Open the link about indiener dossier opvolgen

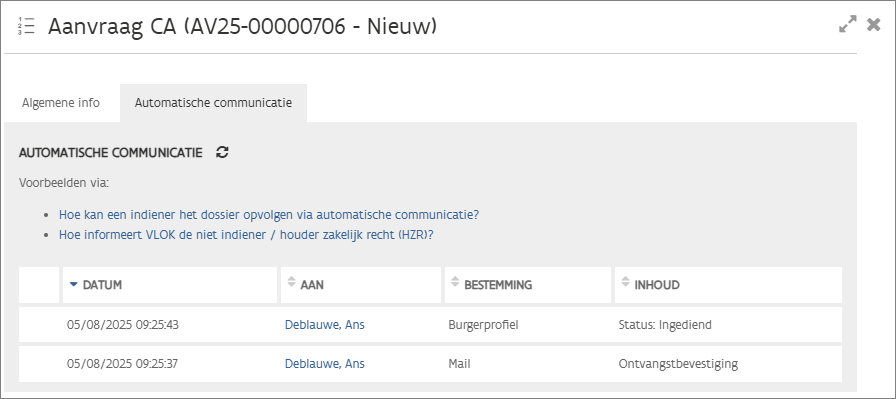tap(269, 215)
